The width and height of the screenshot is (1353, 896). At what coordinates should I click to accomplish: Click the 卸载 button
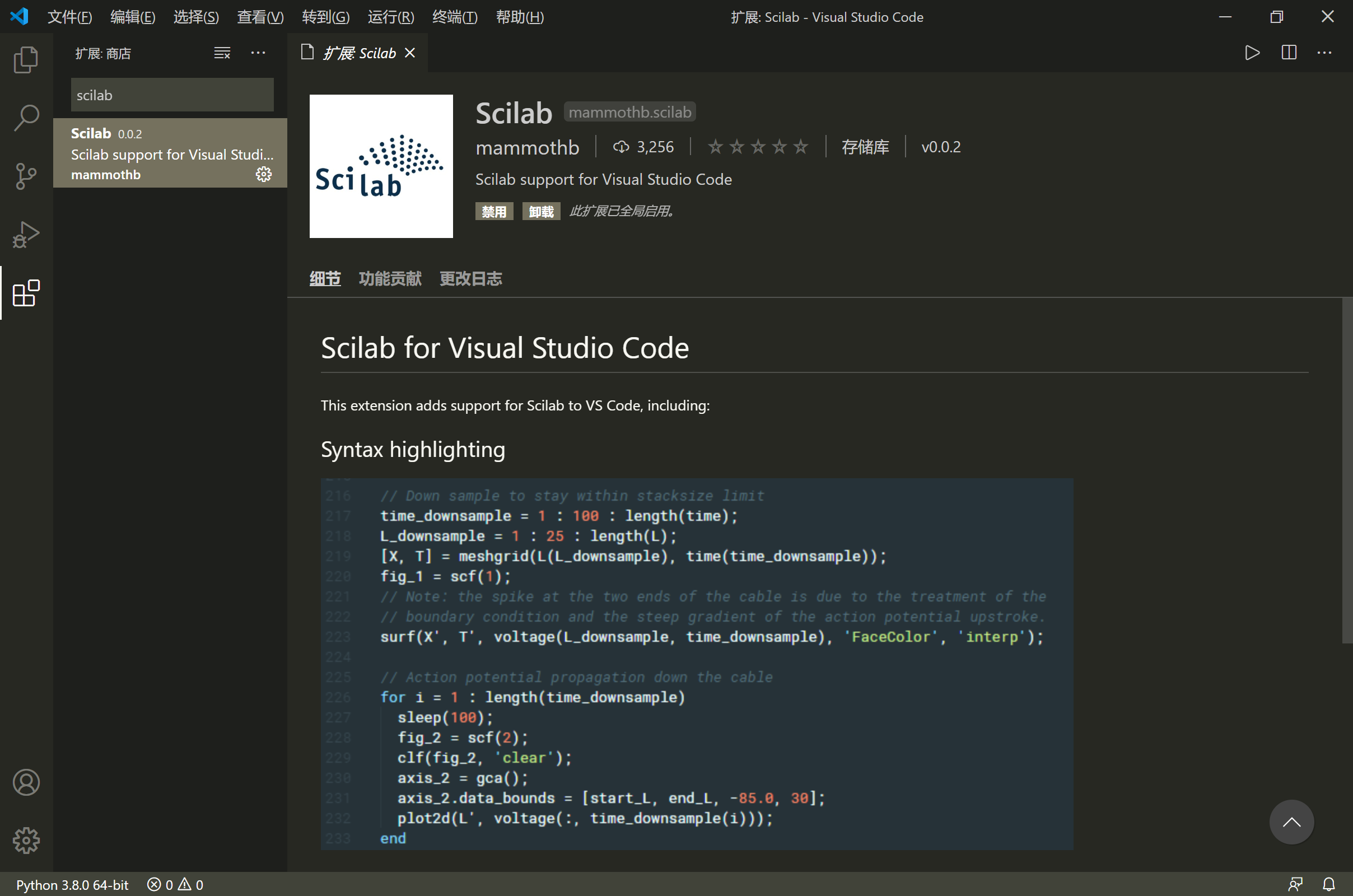540,211
